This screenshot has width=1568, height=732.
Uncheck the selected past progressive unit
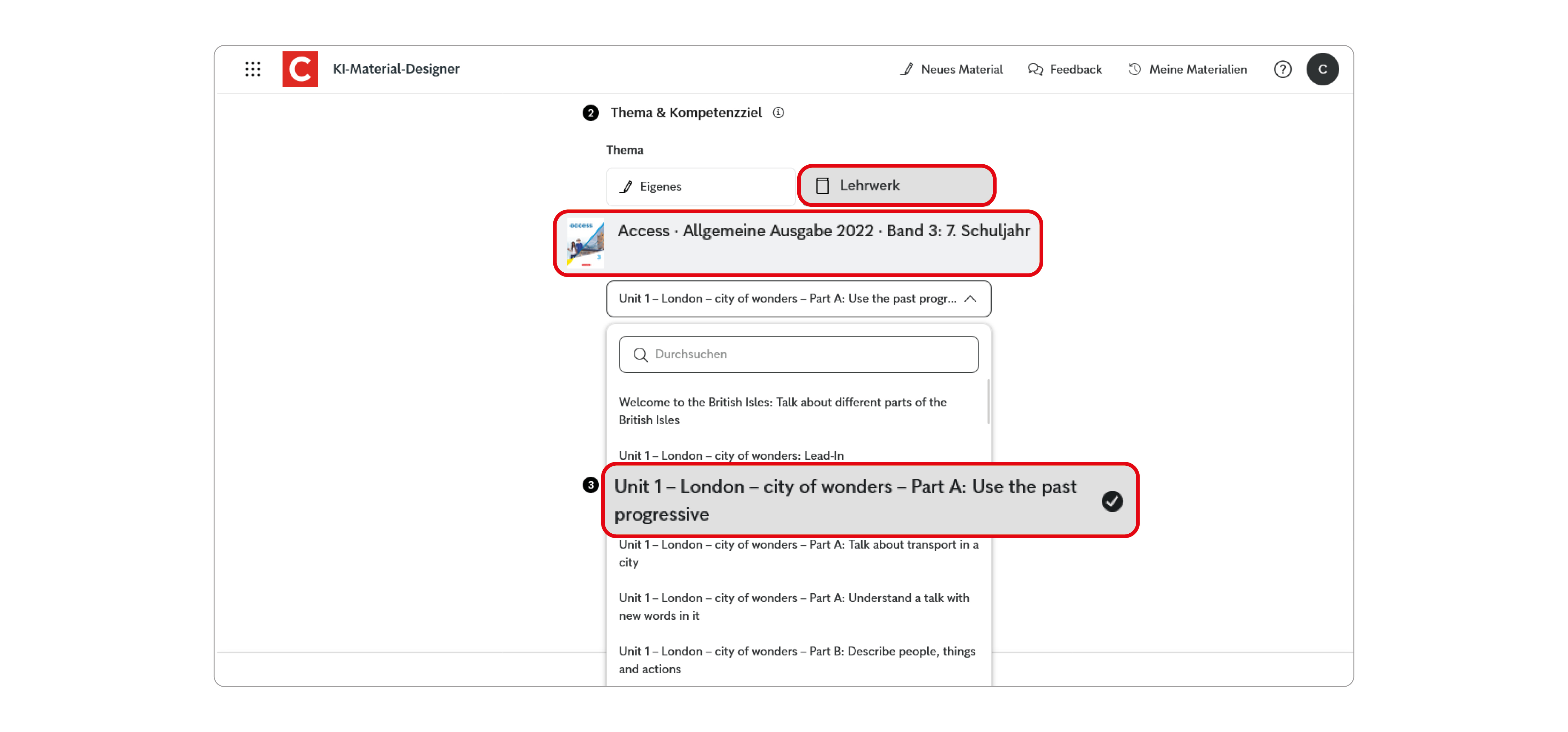(1113, 501)
